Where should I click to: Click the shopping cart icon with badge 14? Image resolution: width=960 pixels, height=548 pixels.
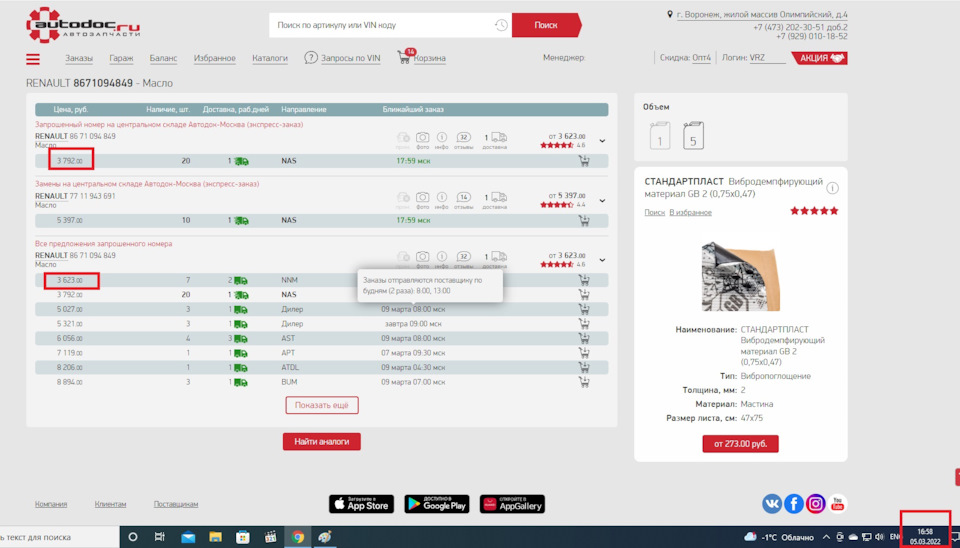click(x=404, y=57)
